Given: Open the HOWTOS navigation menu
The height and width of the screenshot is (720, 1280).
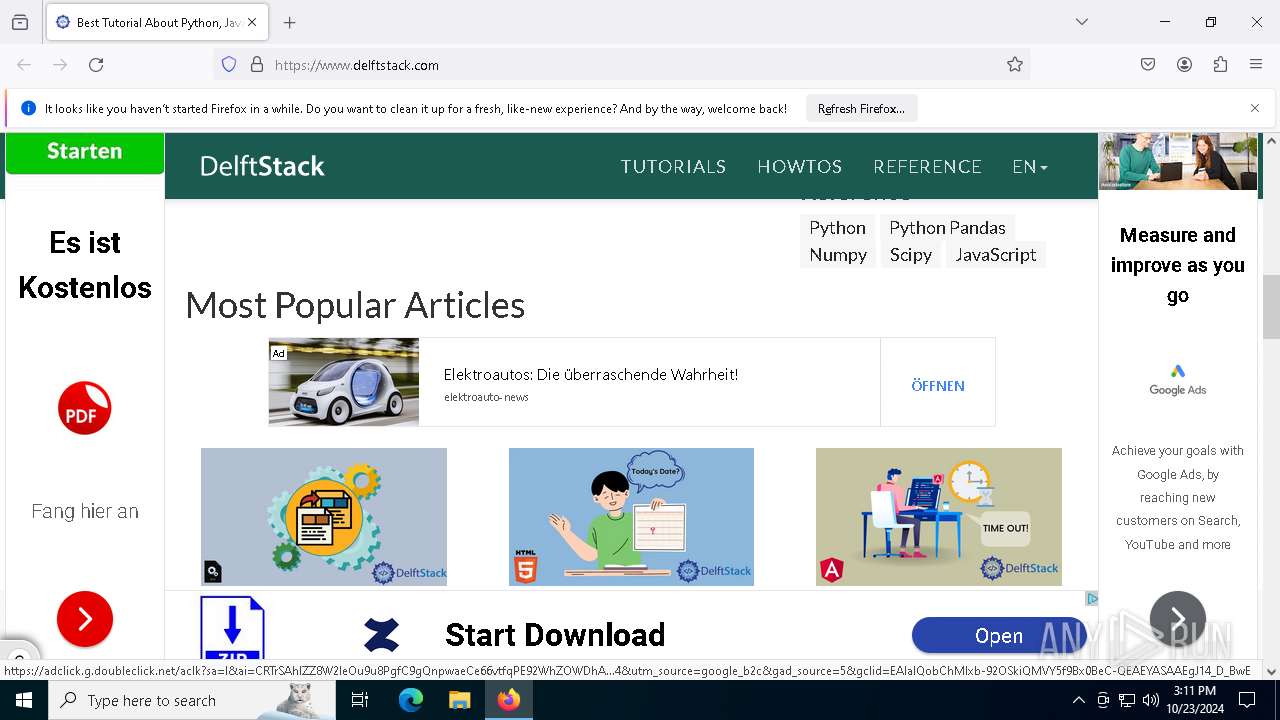Looking at the screenshot, I should (x=800, y=167).
